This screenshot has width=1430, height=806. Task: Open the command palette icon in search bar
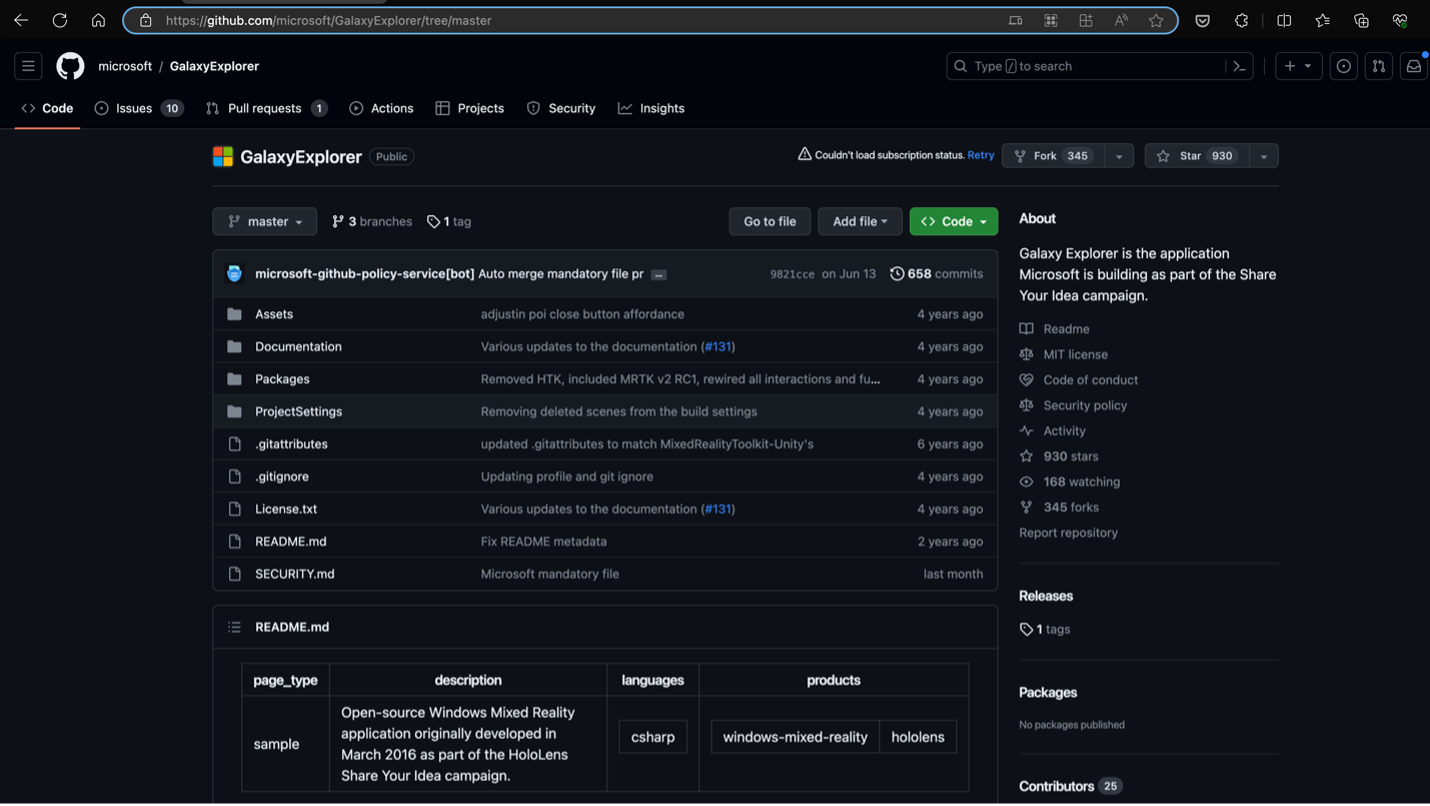point(1239,66)
